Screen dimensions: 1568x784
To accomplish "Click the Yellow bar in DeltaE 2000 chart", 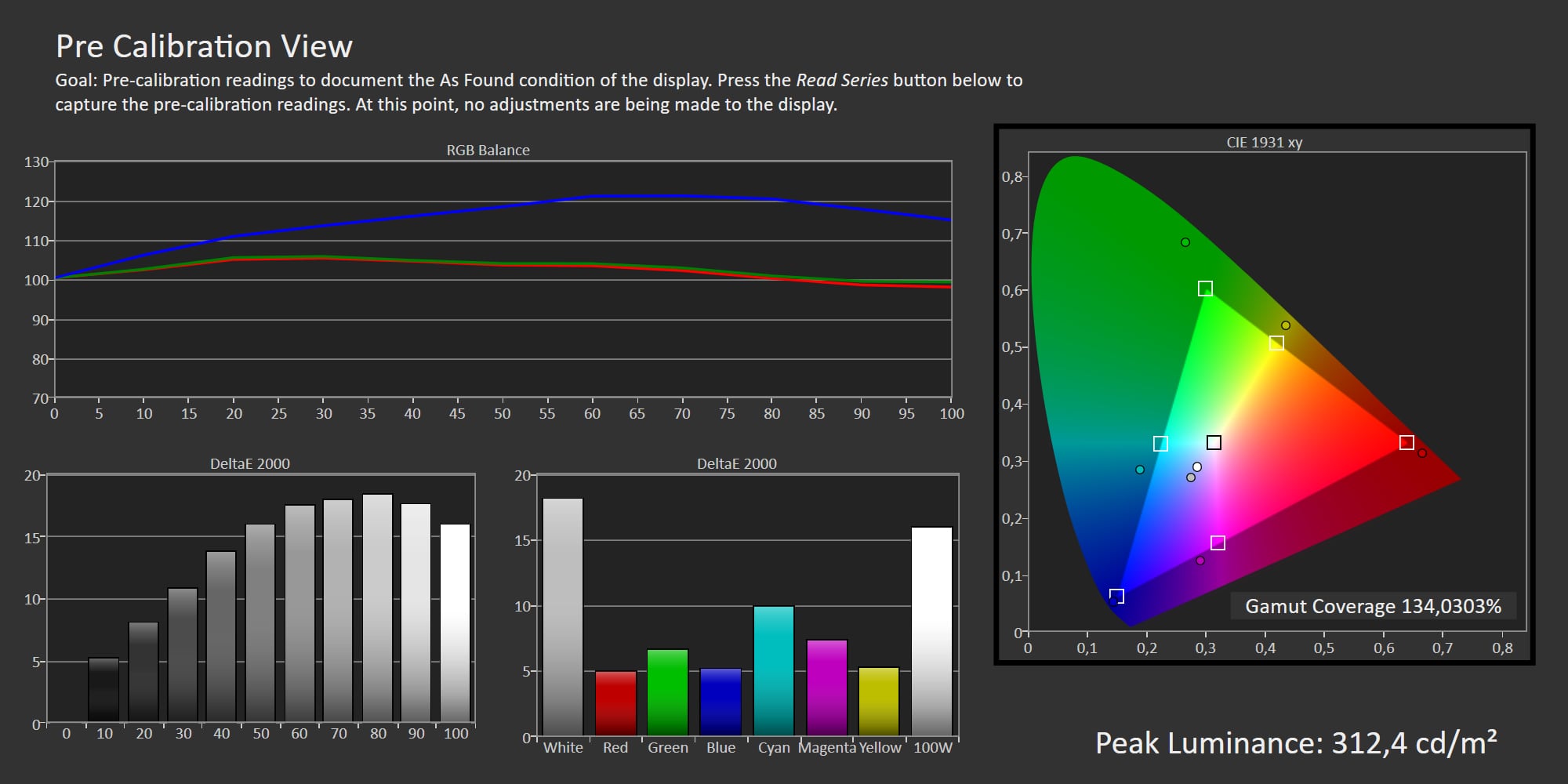I will point(879,701).
